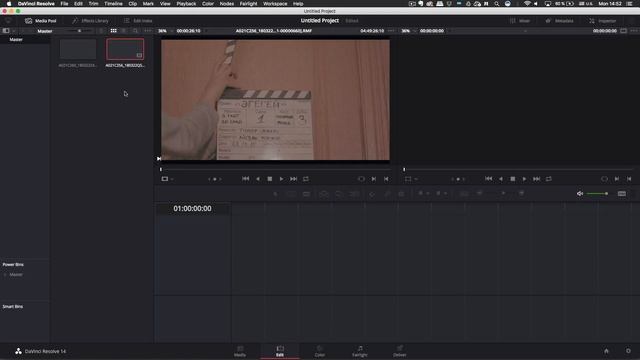
Task: Jump to first frame in source viewer
Action: (x=245, y=179)
